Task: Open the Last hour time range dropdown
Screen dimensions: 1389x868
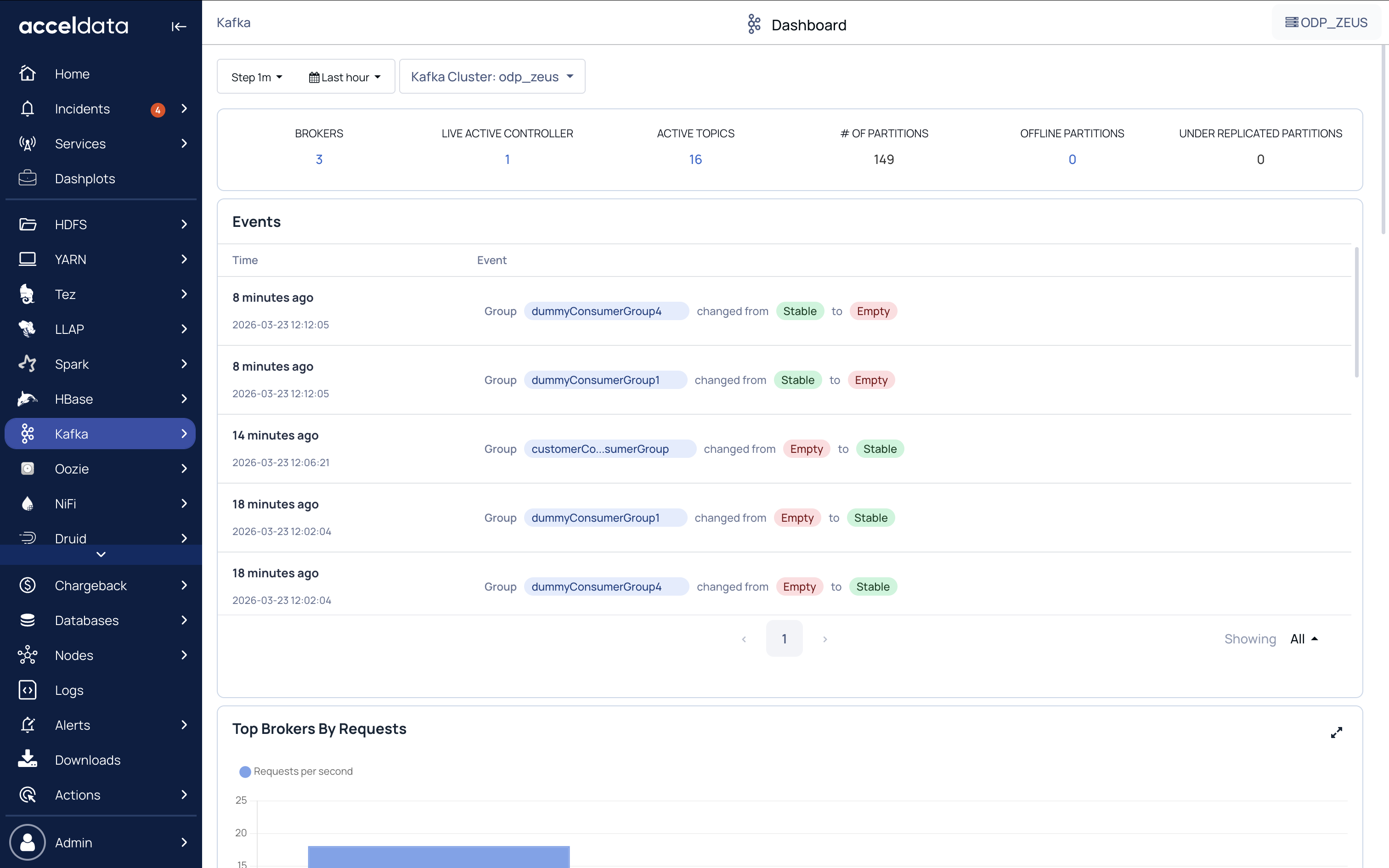Action: pos(345,77)
